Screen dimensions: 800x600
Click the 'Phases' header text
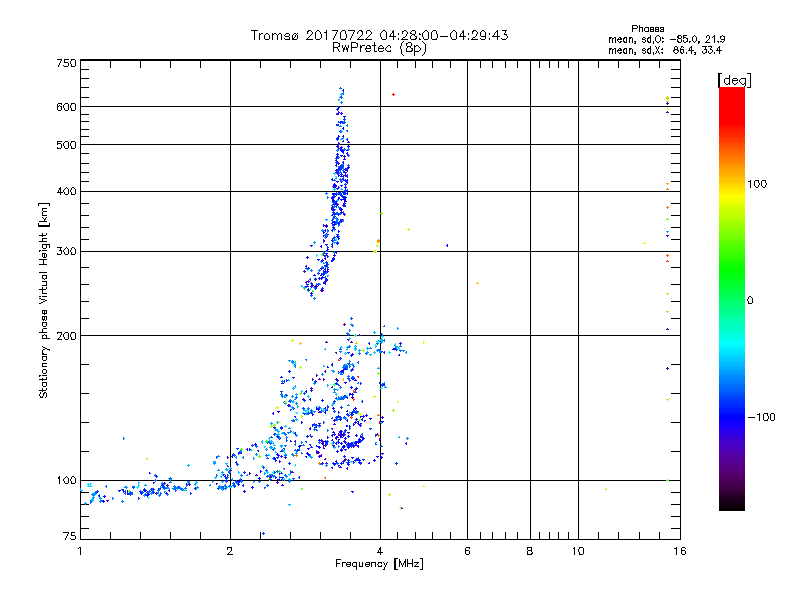pos(647,29)
